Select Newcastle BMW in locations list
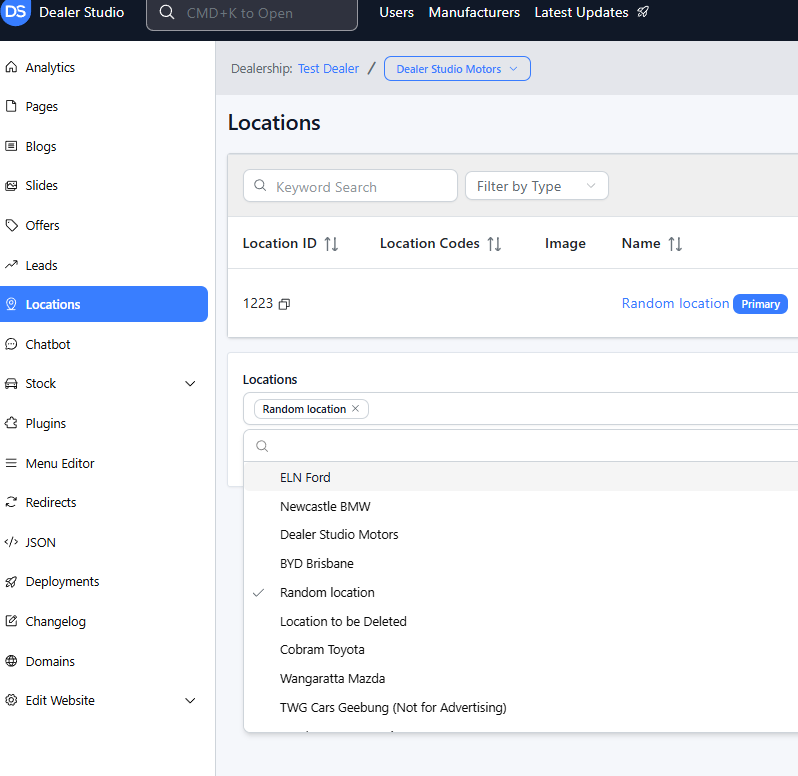This screenshot has height=776, width=798. pos(325,506)
